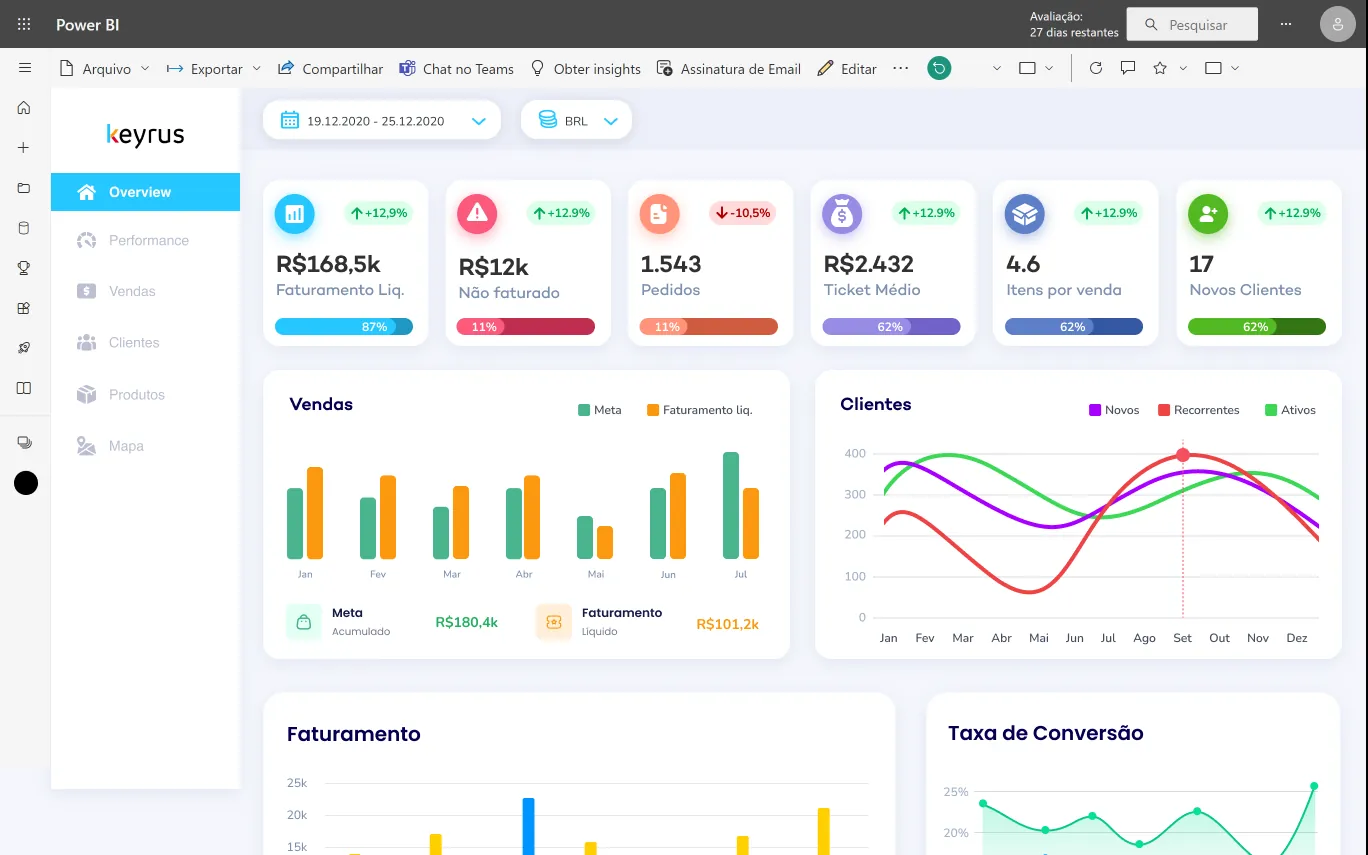Click the Editar button

tap(847, 68)
